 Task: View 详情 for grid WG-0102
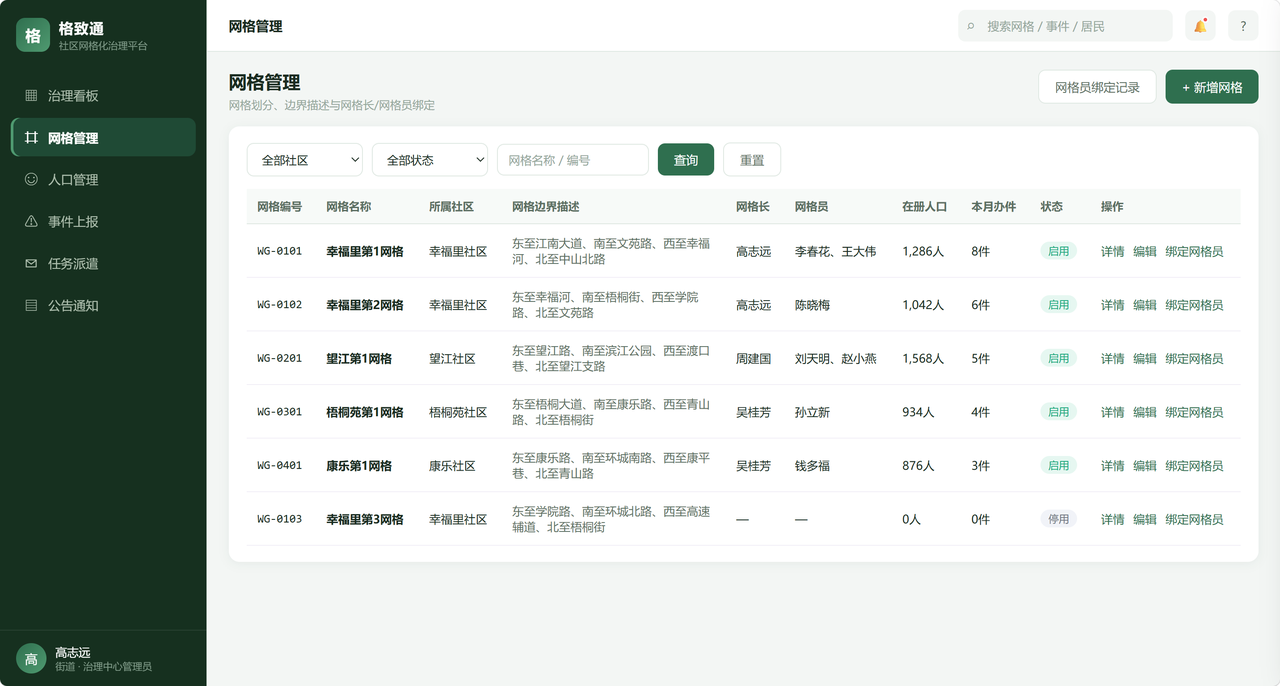(x=1113, y=305)
